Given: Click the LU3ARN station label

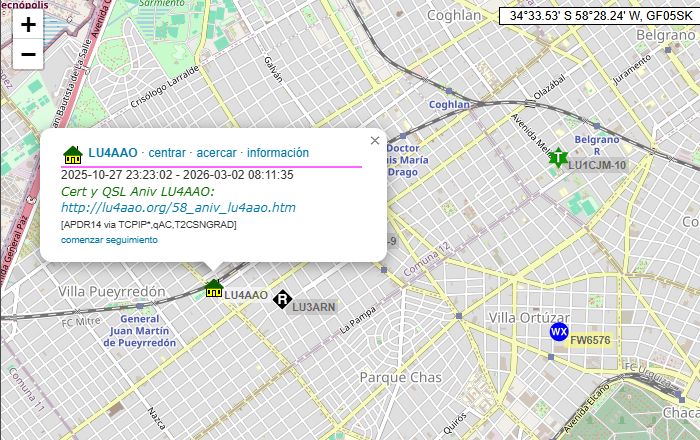Looking at the screenshot, I should [x=314, y=306].
